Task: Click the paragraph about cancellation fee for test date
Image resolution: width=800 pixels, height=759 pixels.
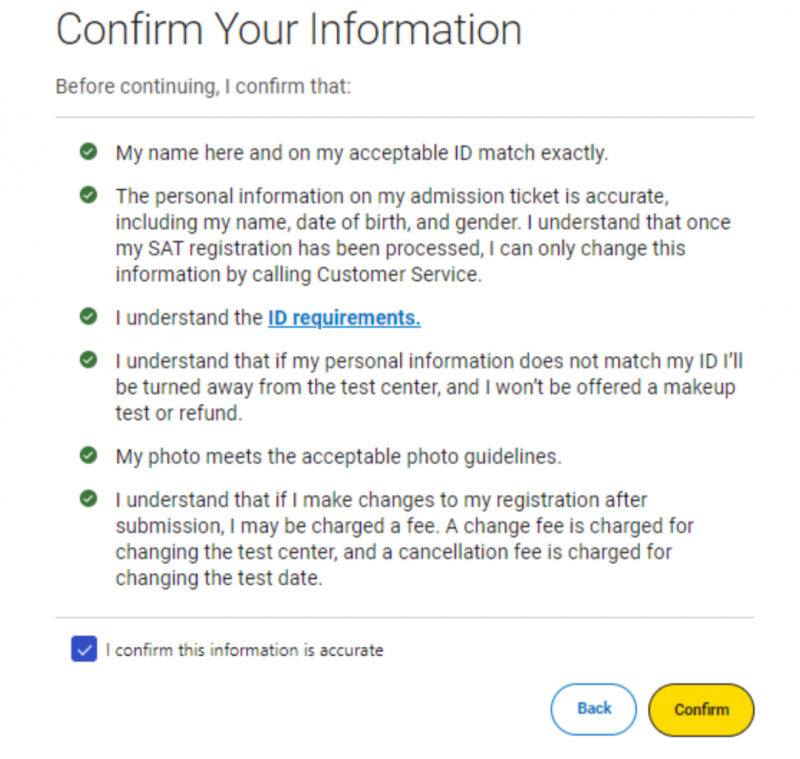Action: pyautogui.click(x=405, y=539)
